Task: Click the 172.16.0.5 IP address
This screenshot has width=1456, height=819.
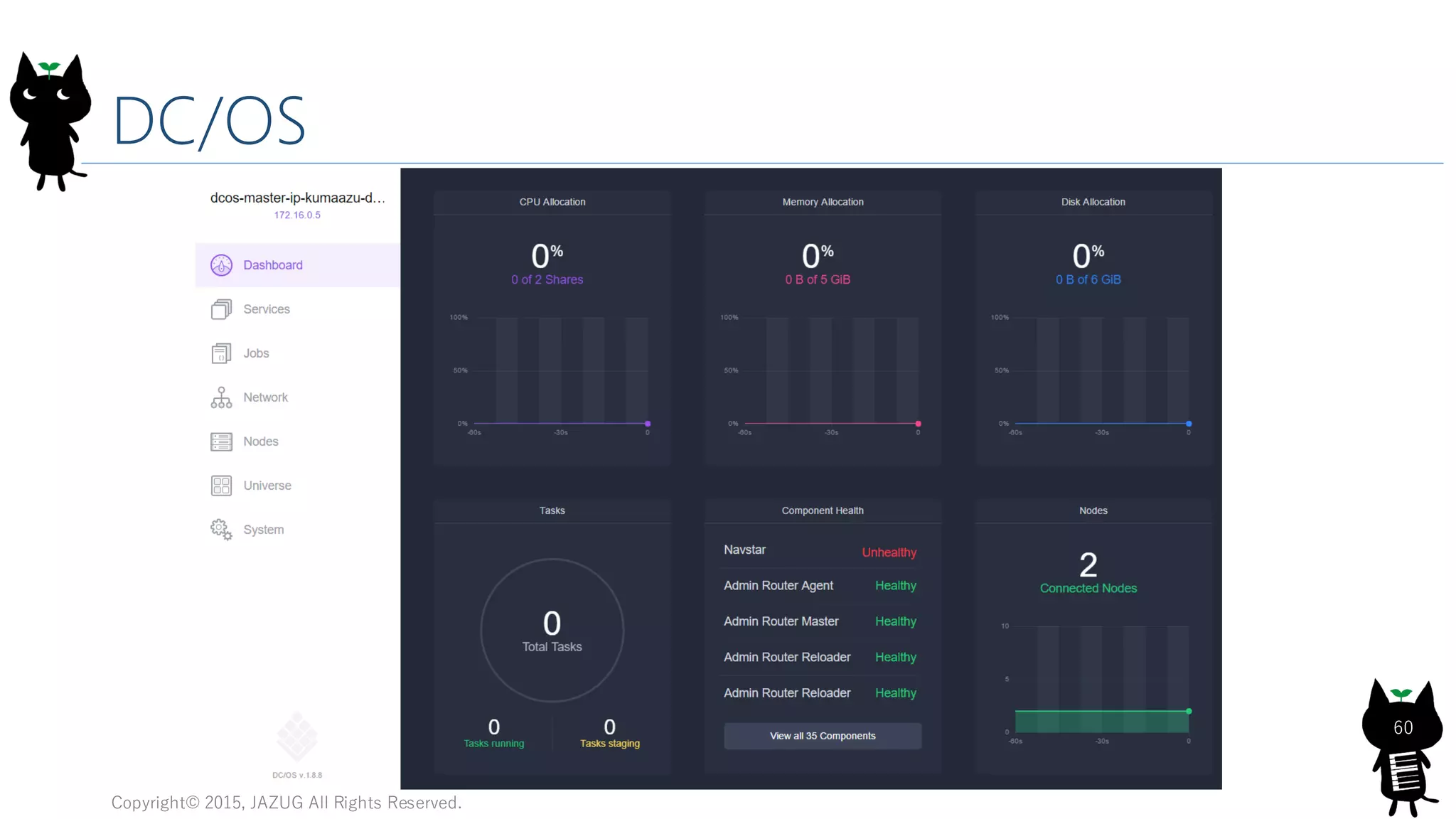Action: [x=297, y=215]
